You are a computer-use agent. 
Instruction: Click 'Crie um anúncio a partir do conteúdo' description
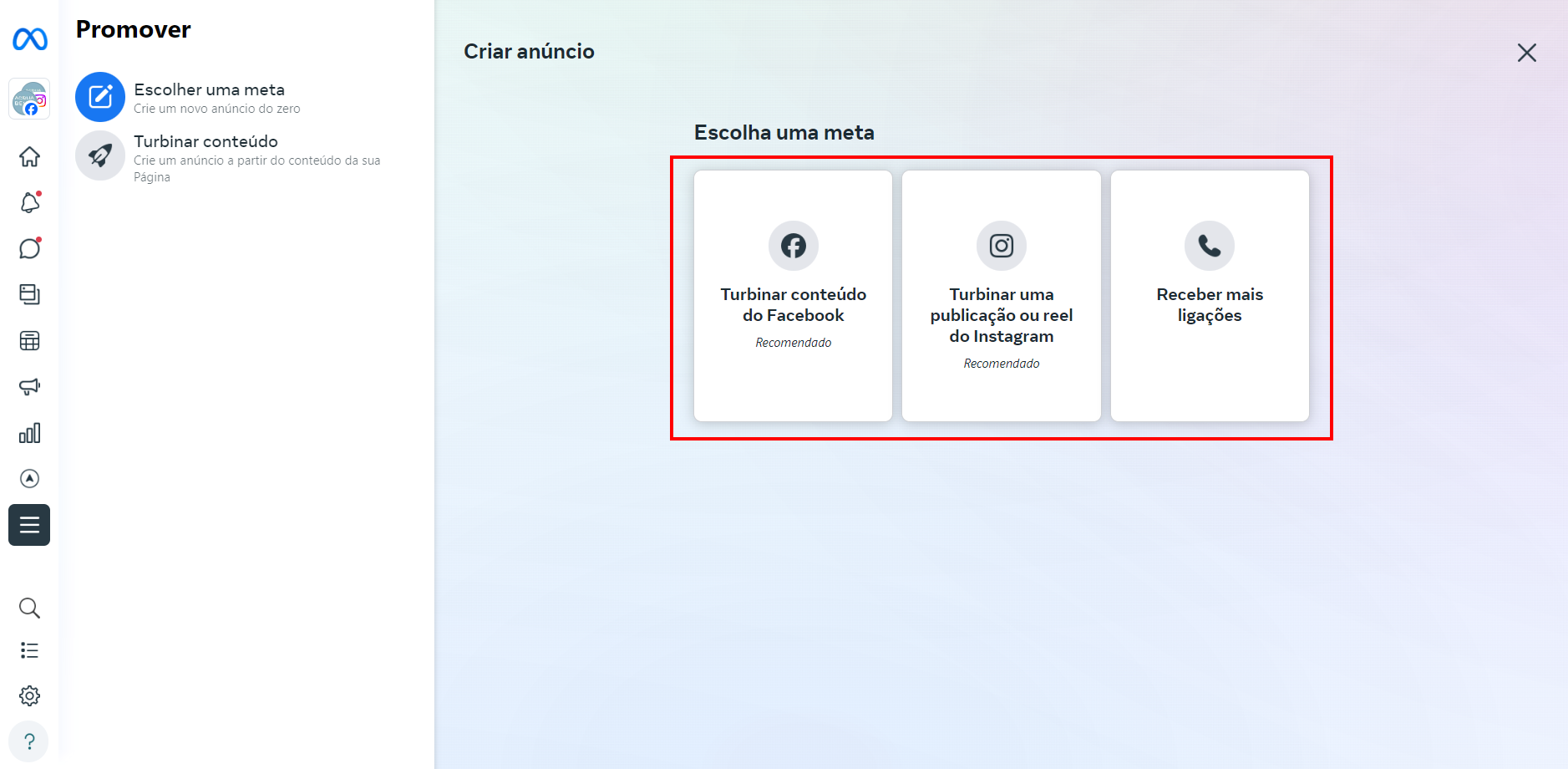pyautogui.click(x=257, y=168)
